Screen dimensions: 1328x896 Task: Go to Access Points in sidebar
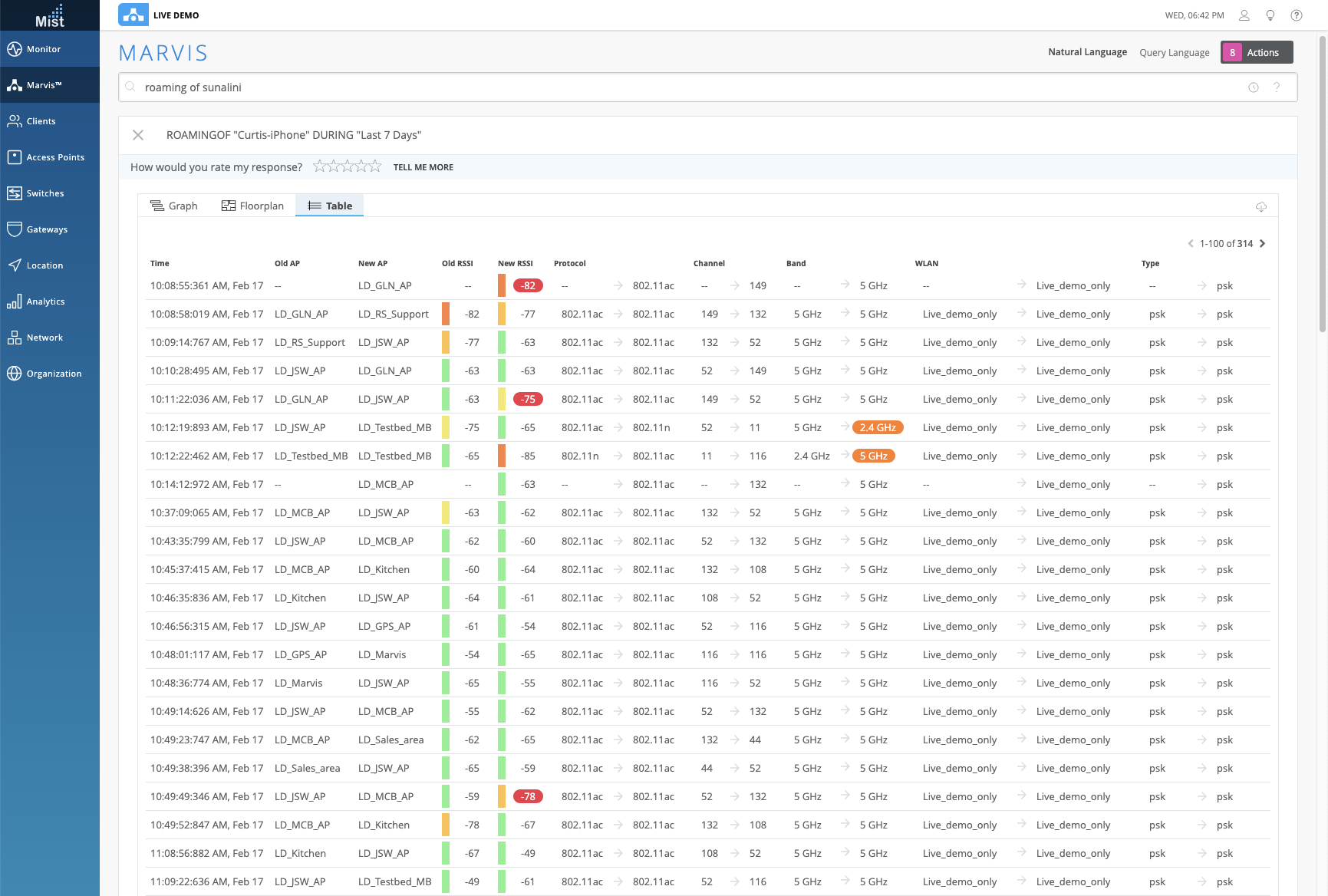(x=55, y=157)
